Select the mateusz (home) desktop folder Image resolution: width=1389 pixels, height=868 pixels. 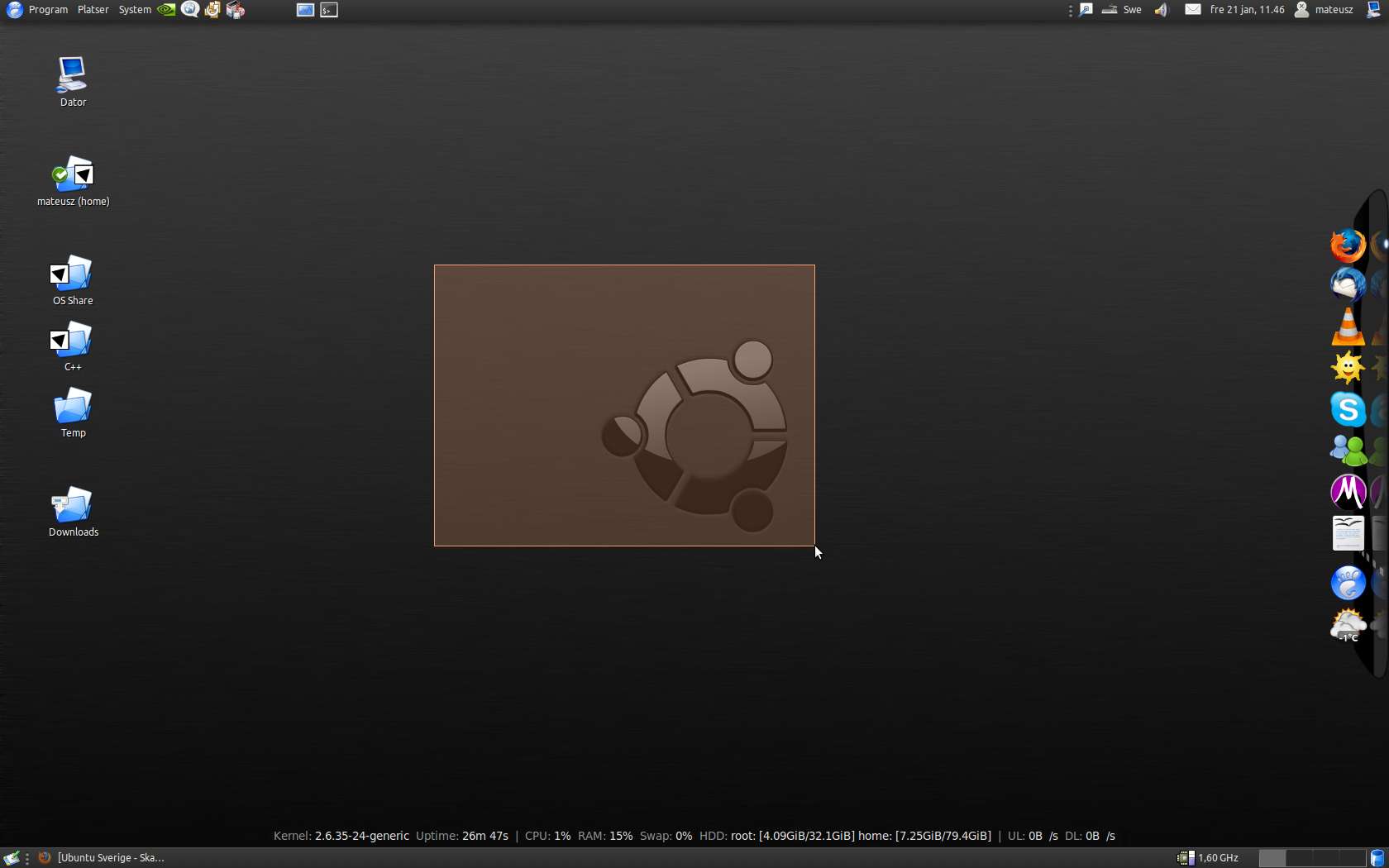click(73, 181)
